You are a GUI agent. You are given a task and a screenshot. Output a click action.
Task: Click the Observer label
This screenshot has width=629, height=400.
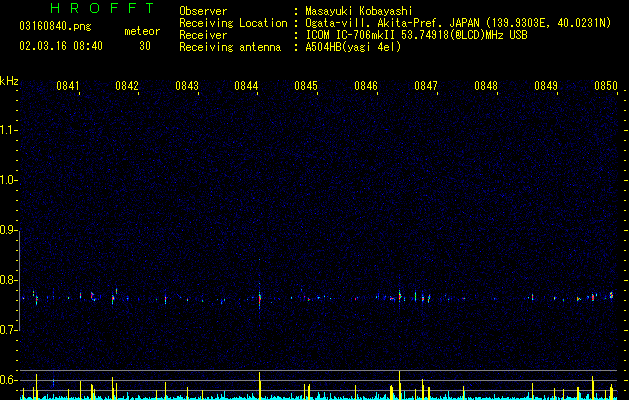pyautogui.click(x=203, y=11)
